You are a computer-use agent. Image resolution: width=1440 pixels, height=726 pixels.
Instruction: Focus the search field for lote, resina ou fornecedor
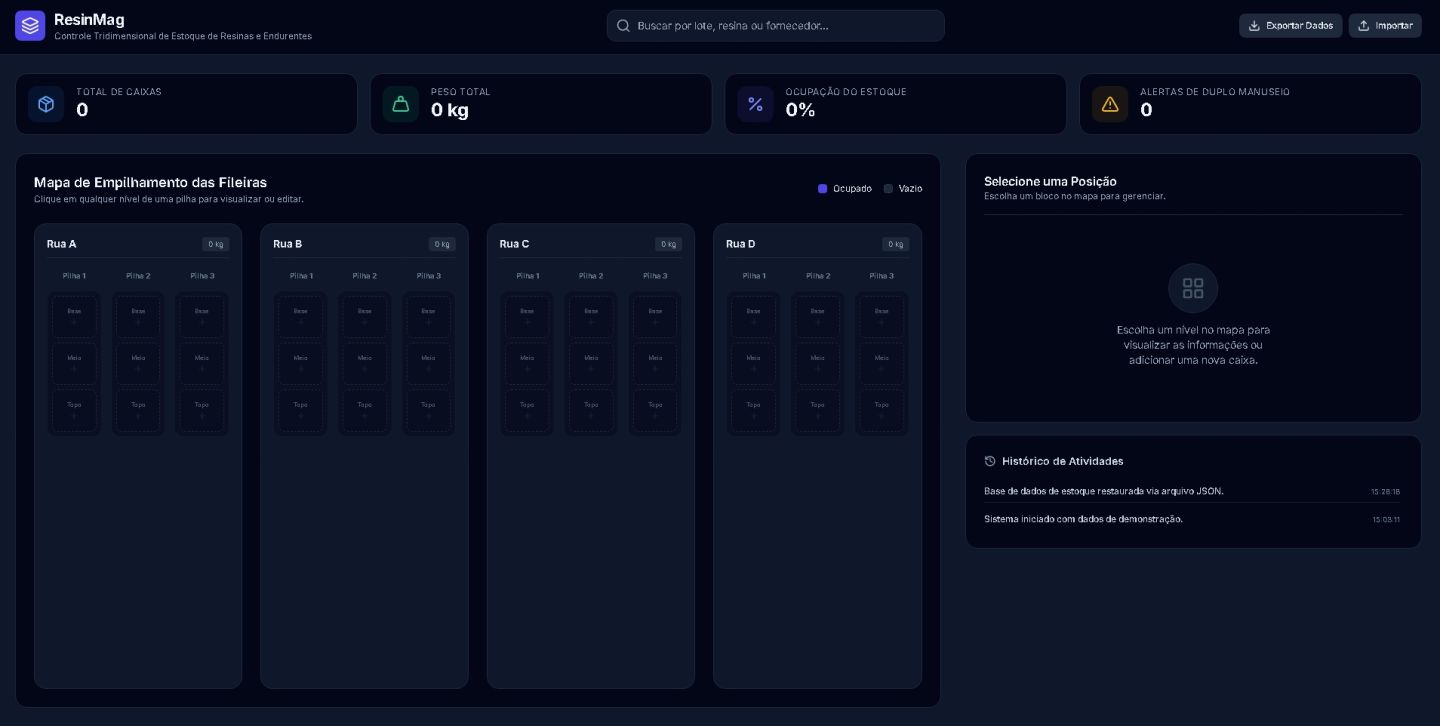[x=776, y=26]
